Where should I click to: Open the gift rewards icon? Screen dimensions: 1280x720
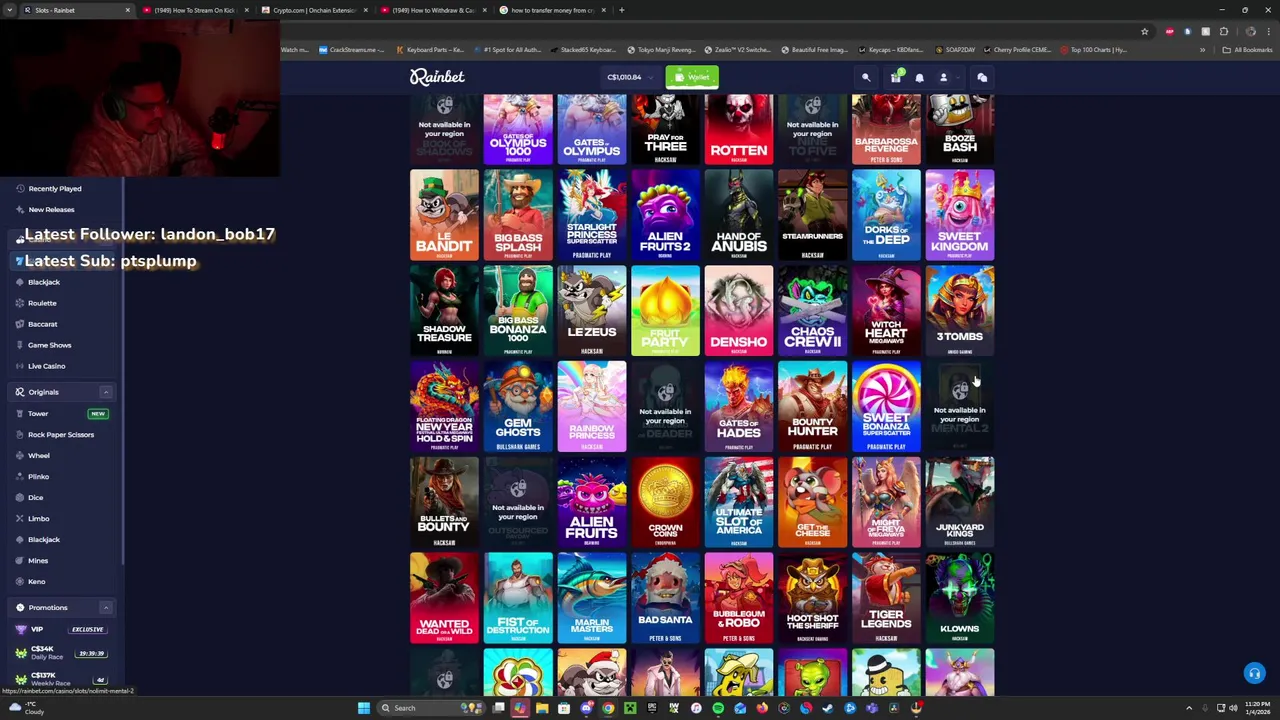(x=896, y=77)
